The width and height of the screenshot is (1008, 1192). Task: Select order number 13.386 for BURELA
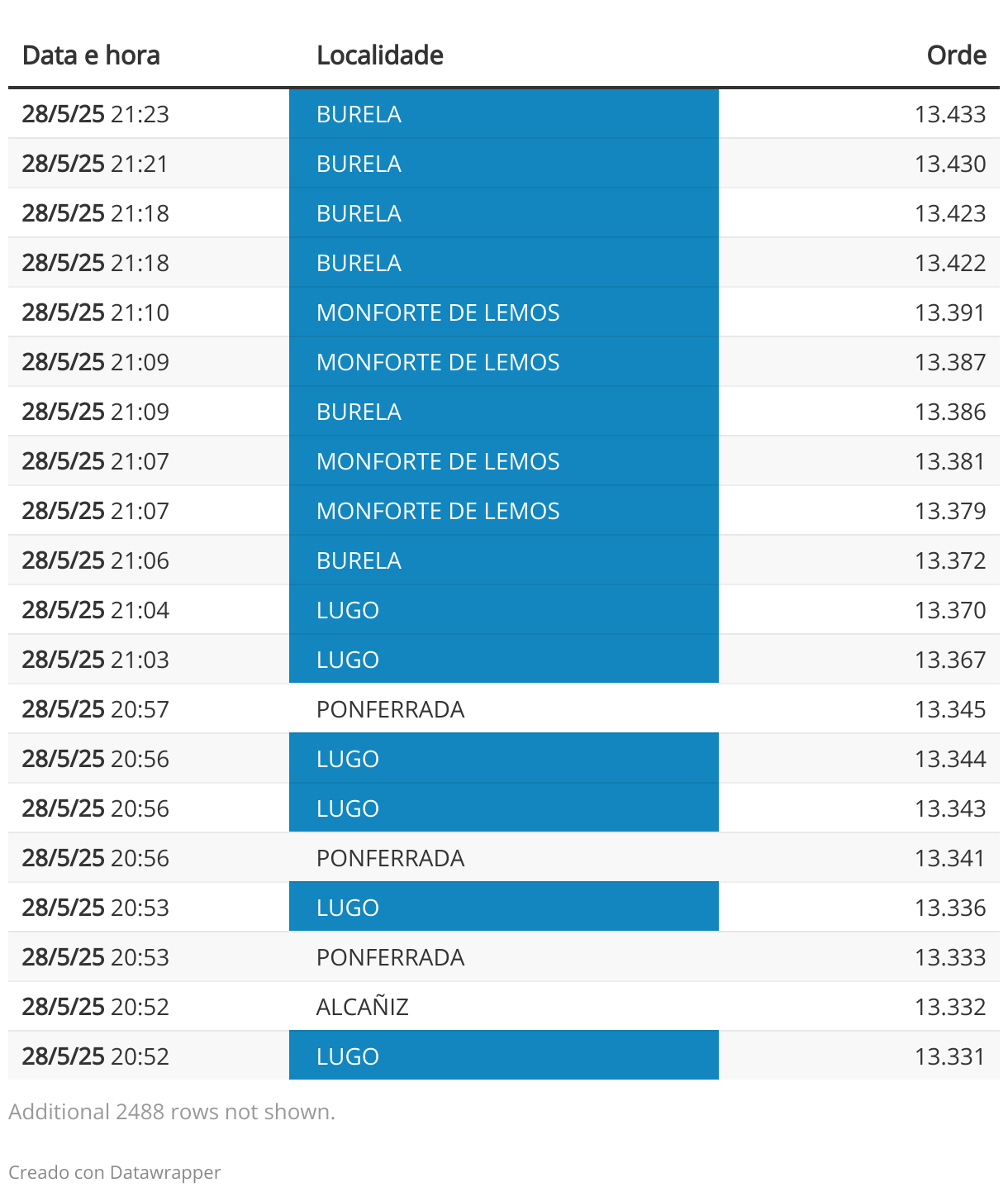tap(950, 412)
